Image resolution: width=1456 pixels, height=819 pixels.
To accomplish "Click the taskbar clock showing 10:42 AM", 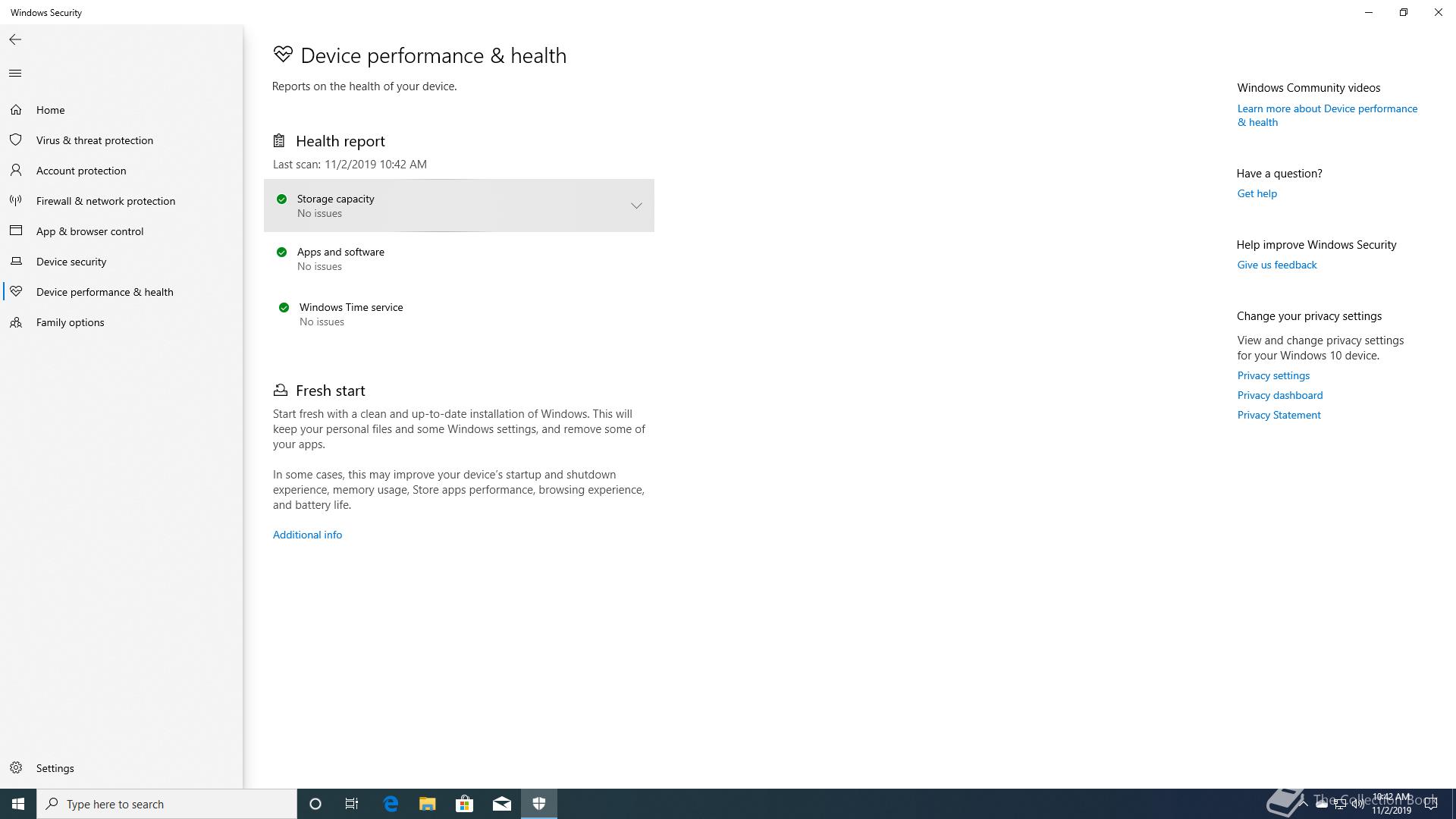I will click(x=1391, y=804).
